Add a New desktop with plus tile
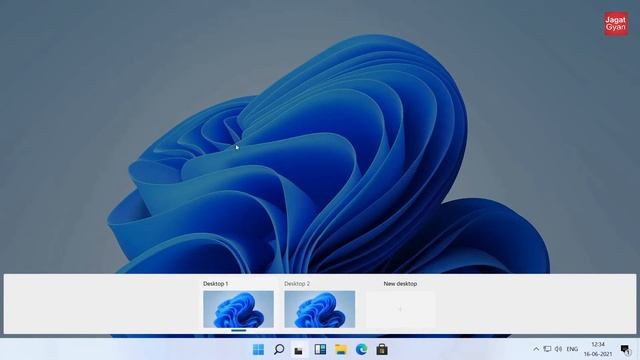The width and height of the screenshot is (640, 360). (400, 309)
